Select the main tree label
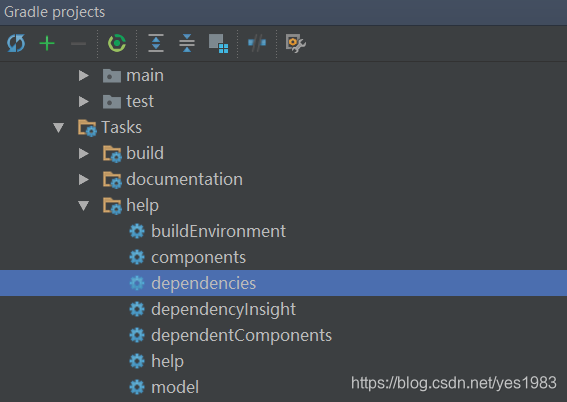The height and width of the screenshot is (402, 567). 145,76
